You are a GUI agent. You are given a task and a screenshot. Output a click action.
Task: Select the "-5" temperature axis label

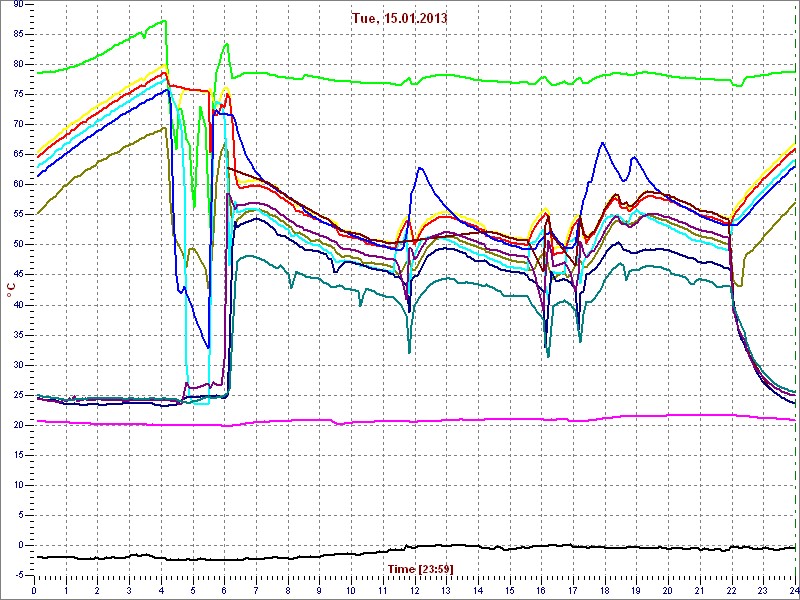point(19,576)
